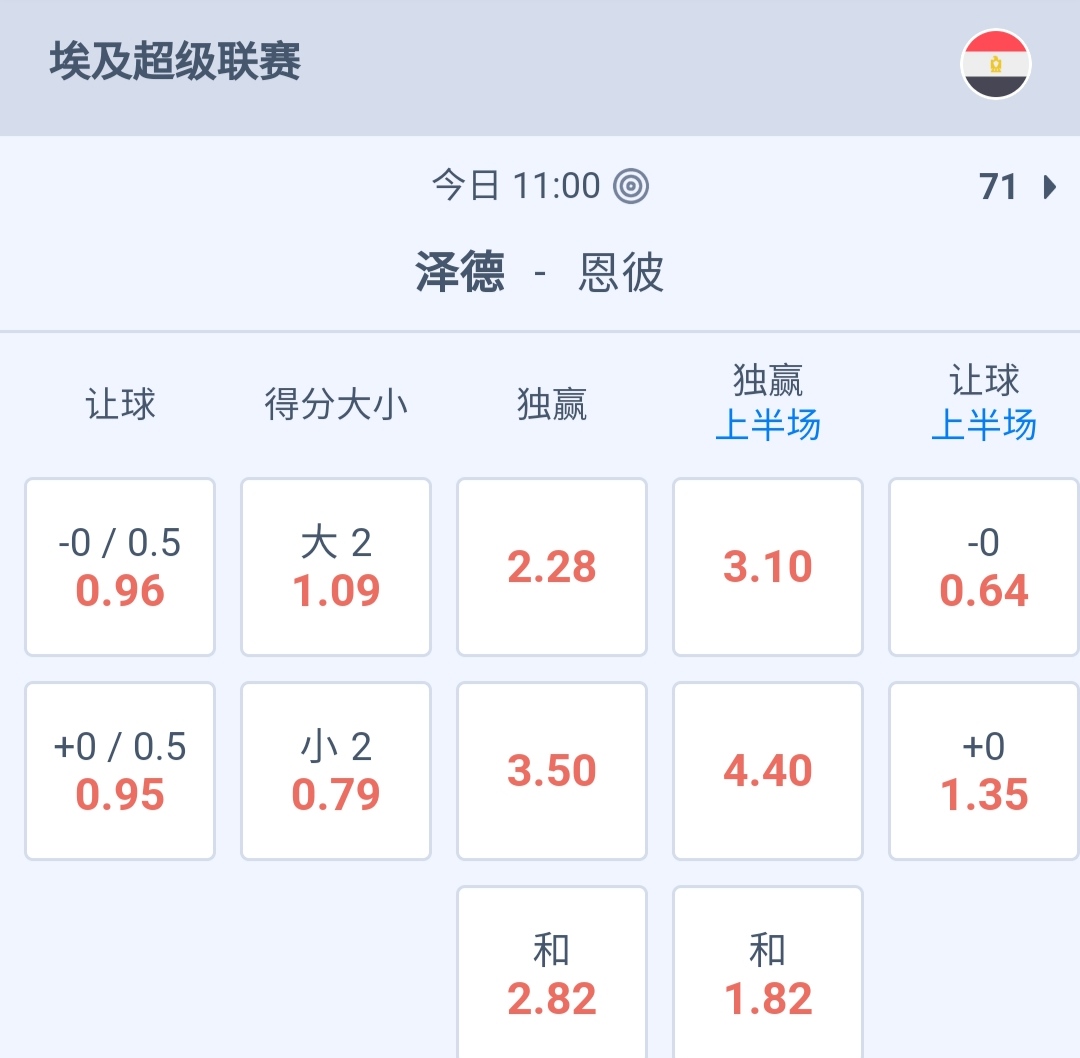
Task: Pick under 2 goals at 0.79
Action: pyautogui.click(x=336, y=771)
